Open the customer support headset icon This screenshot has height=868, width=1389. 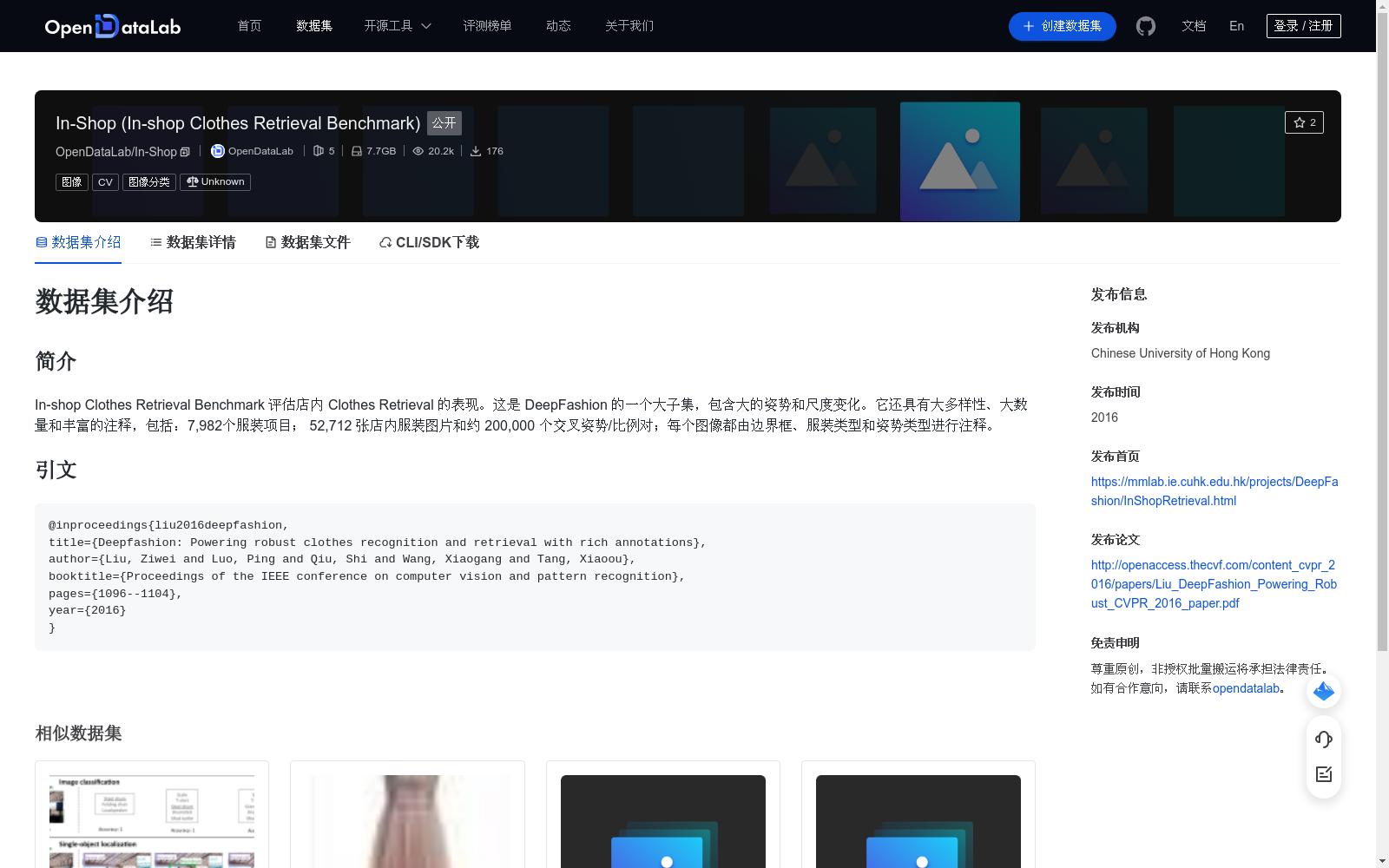tap(1324, 740)
